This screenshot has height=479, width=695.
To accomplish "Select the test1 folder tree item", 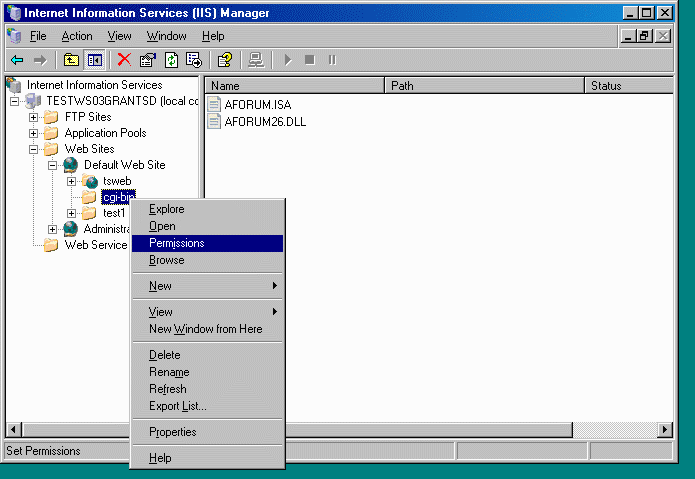I will click(x=114, y=213).
